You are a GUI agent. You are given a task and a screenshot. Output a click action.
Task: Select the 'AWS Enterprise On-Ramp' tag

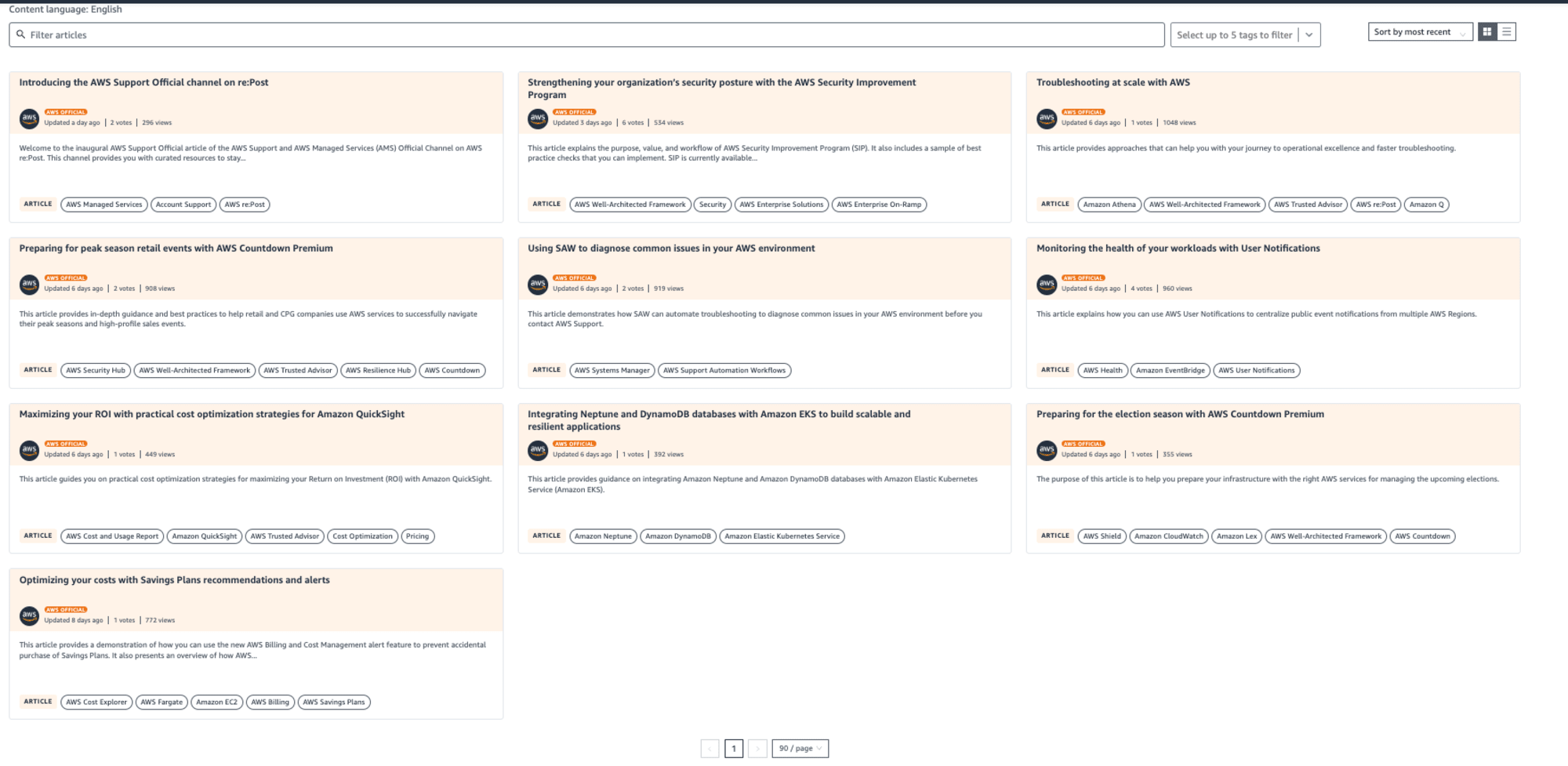(x=879, y=205)
